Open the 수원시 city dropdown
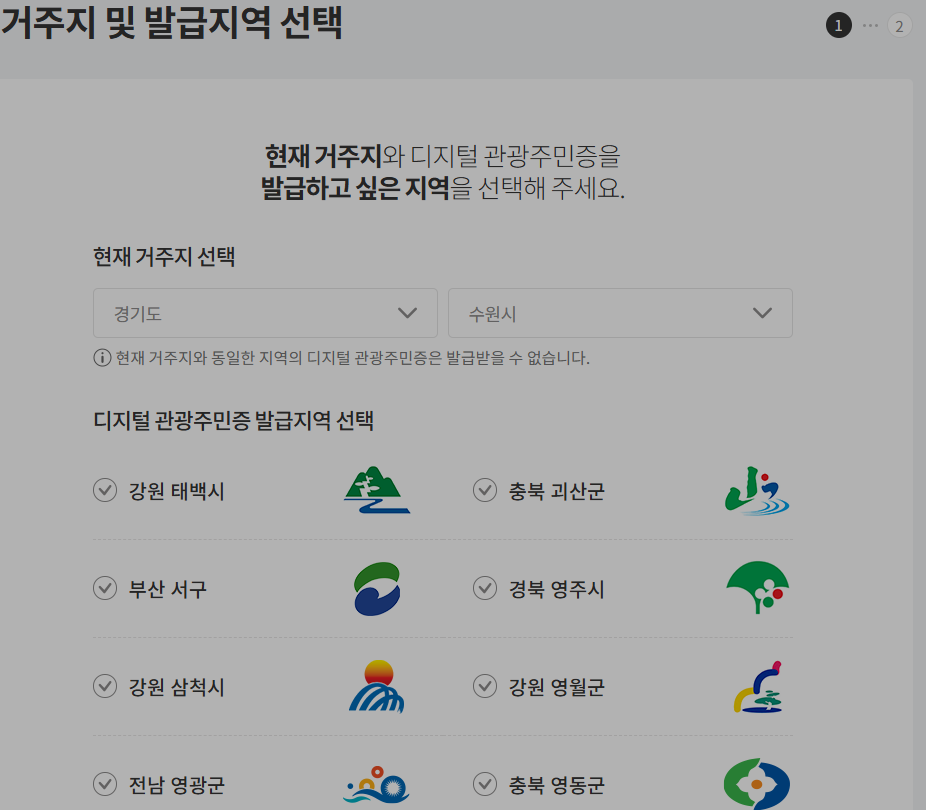The image size is (926, 810). (620, 313)
